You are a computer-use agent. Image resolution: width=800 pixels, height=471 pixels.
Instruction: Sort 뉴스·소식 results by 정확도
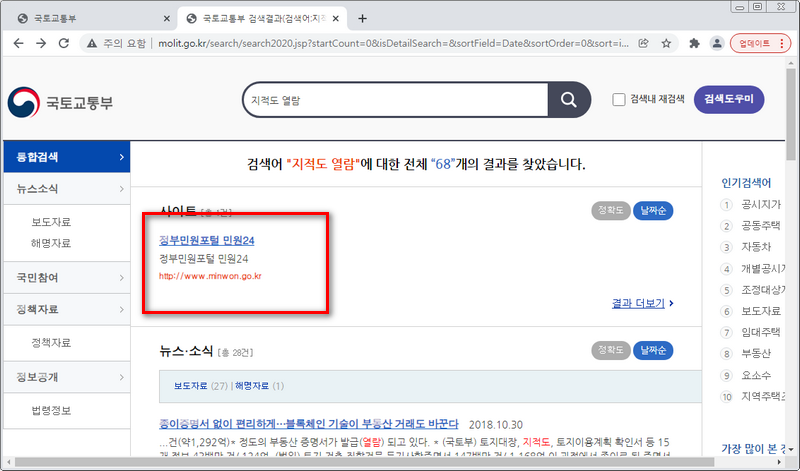pos(611,350)
